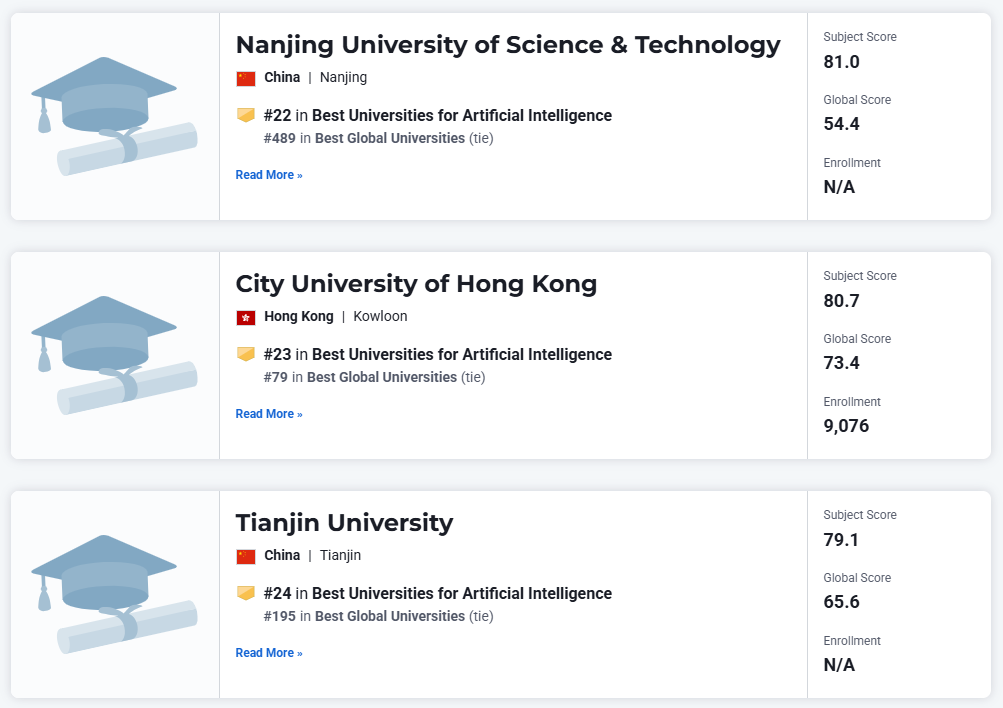The height and width of the screenshot is (708, 1003).
Task: Click Read More under Nanjing University
Action: tap(269, 175)
